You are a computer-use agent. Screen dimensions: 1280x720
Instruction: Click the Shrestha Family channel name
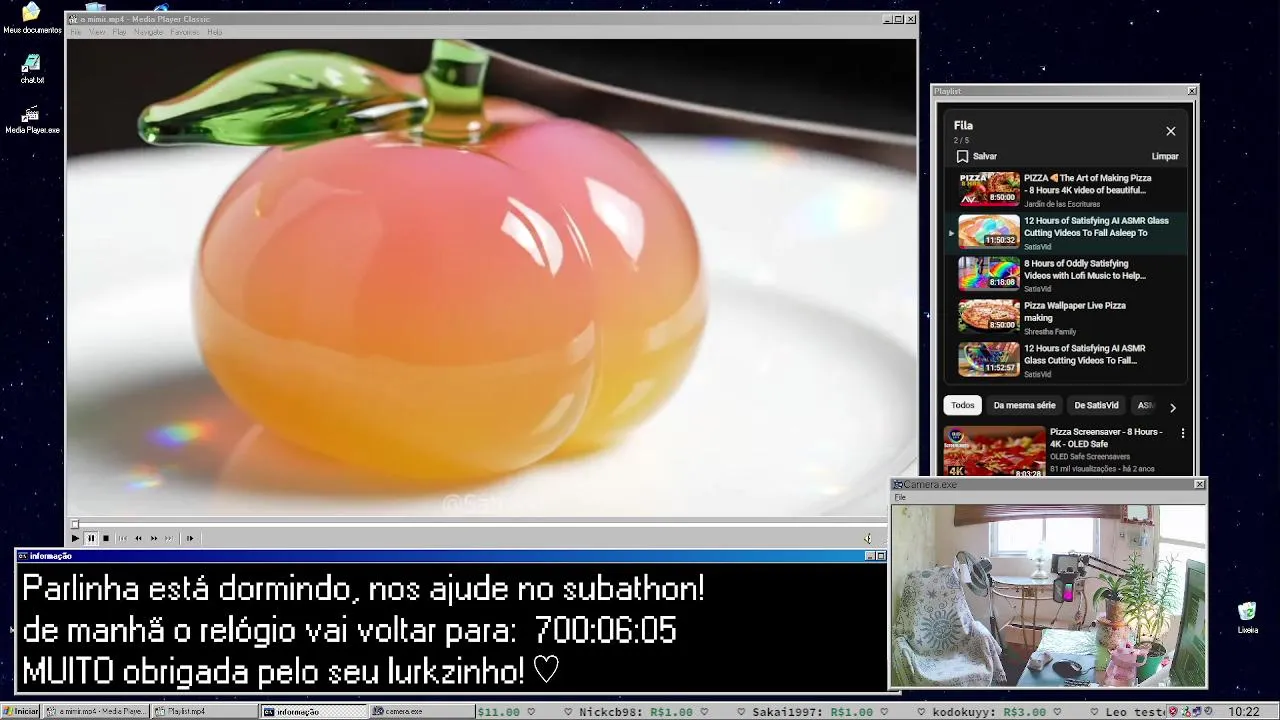[1050, 332]
